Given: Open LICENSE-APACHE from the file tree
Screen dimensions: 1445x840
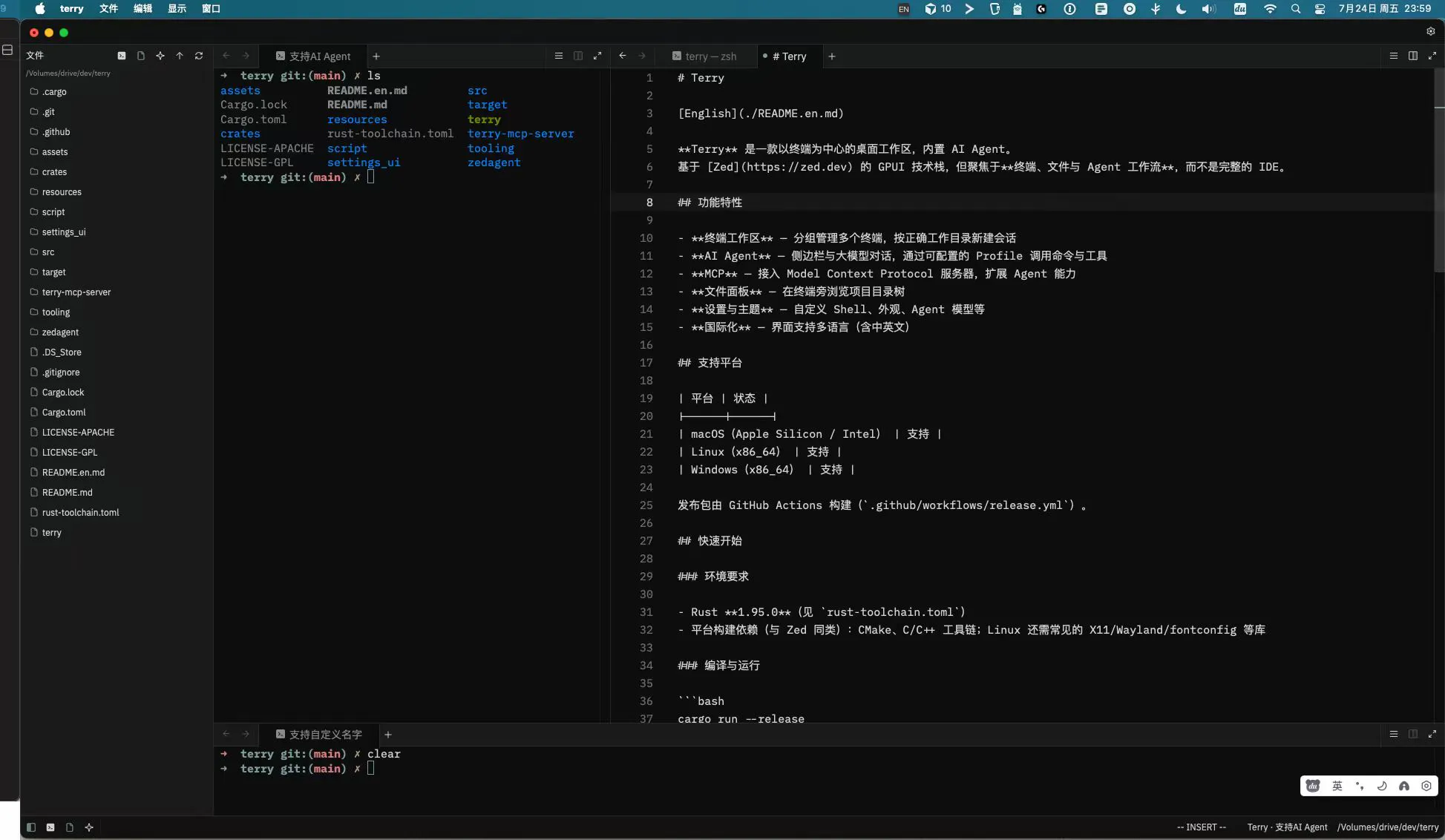Looking at the screenshot, I should point(117,433).
